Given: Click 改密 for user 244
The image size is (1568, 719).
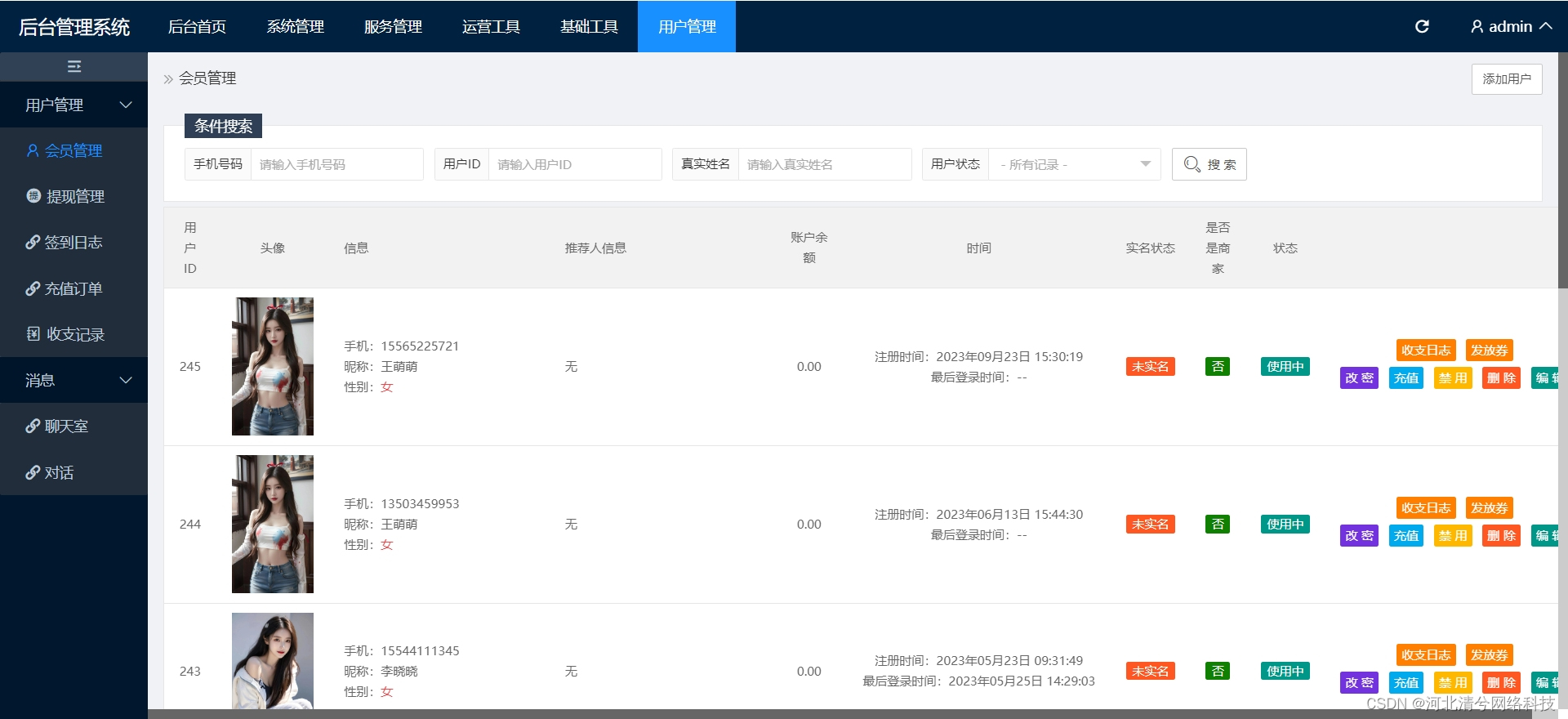Looking at the screenshot, I should [x=1359, y=535].
